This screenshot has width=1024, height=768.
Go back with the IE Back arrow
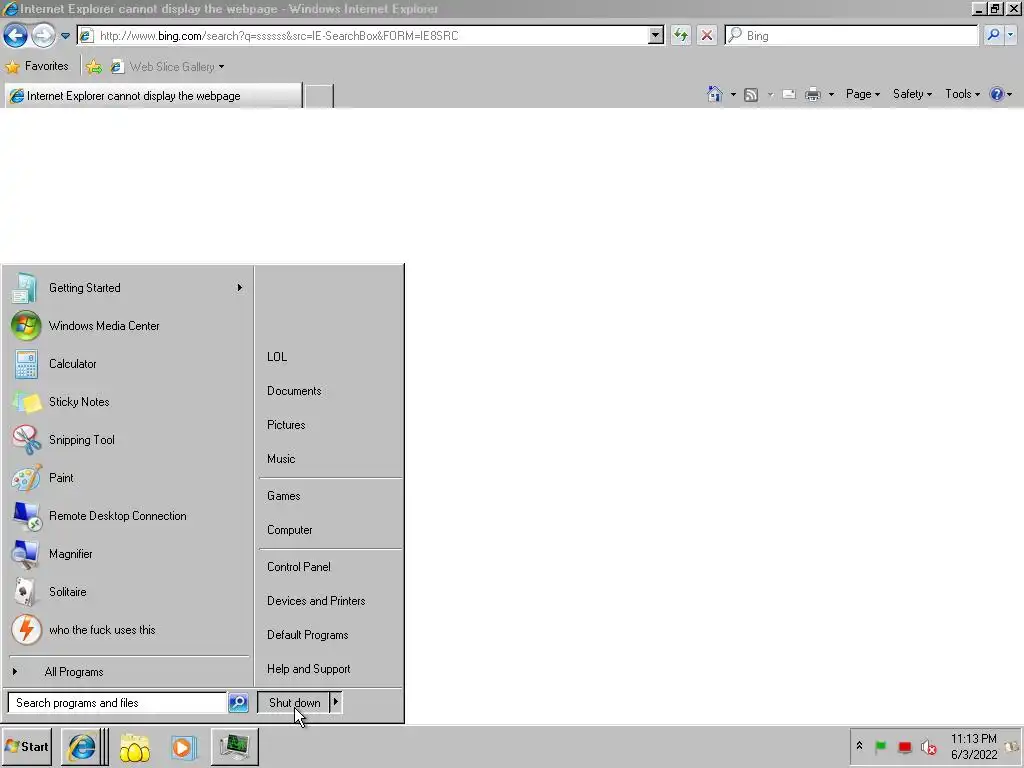click(x=16, y=35)
